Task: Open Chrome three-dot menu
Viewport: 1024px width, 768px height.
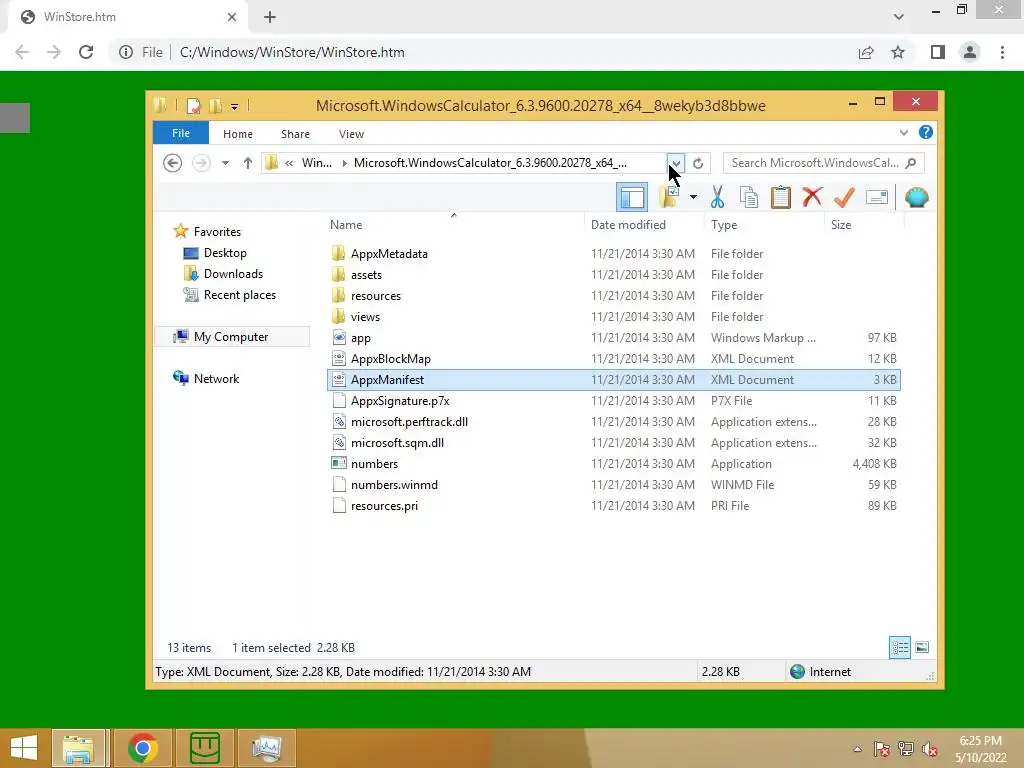Action: point(1002,52)
